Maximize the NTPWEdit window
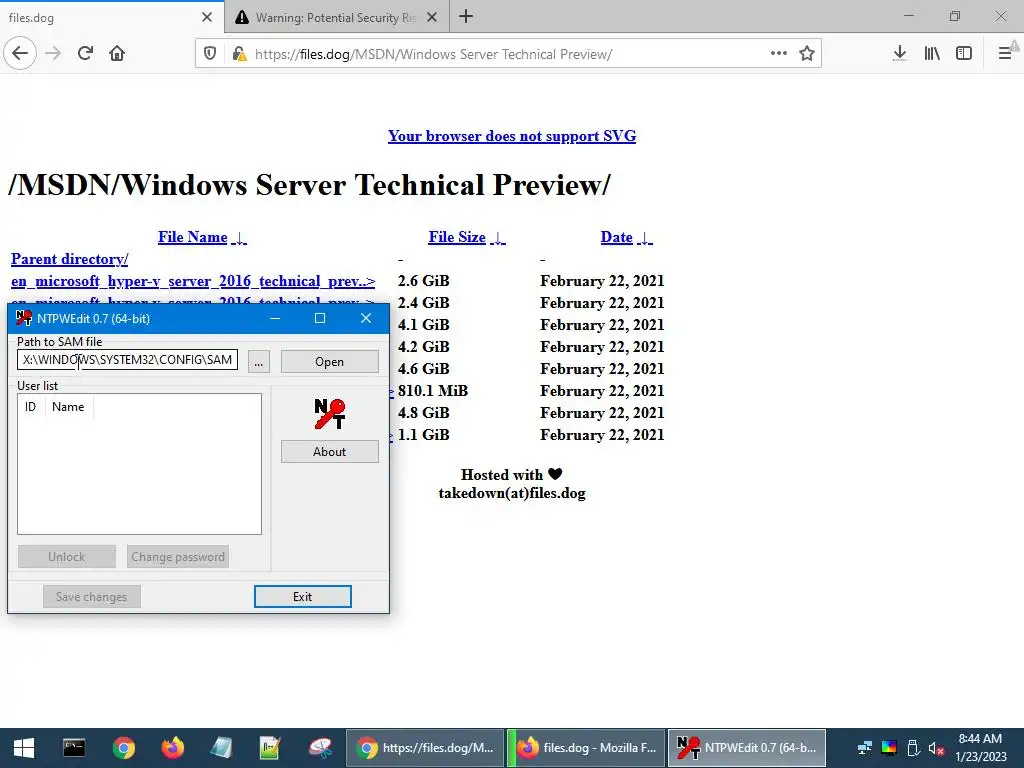 pyautogui.click(x=320, y=318)
